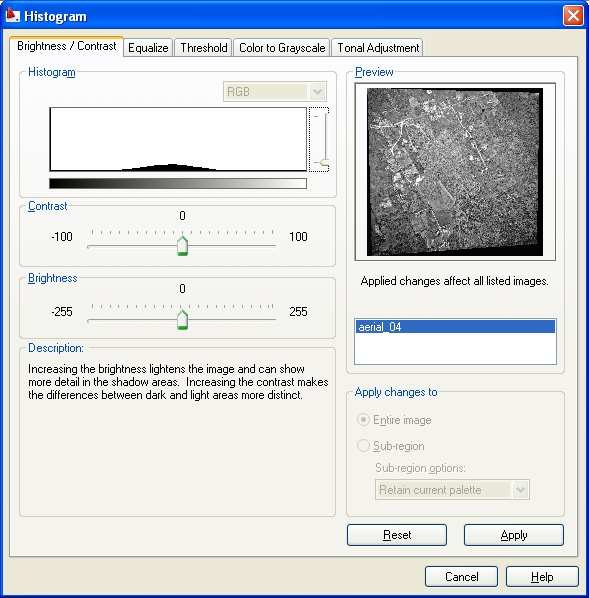Viewport: 589px width, 598px height.
Task: Open the RGB channel dropdown
Action: point(275,92)
